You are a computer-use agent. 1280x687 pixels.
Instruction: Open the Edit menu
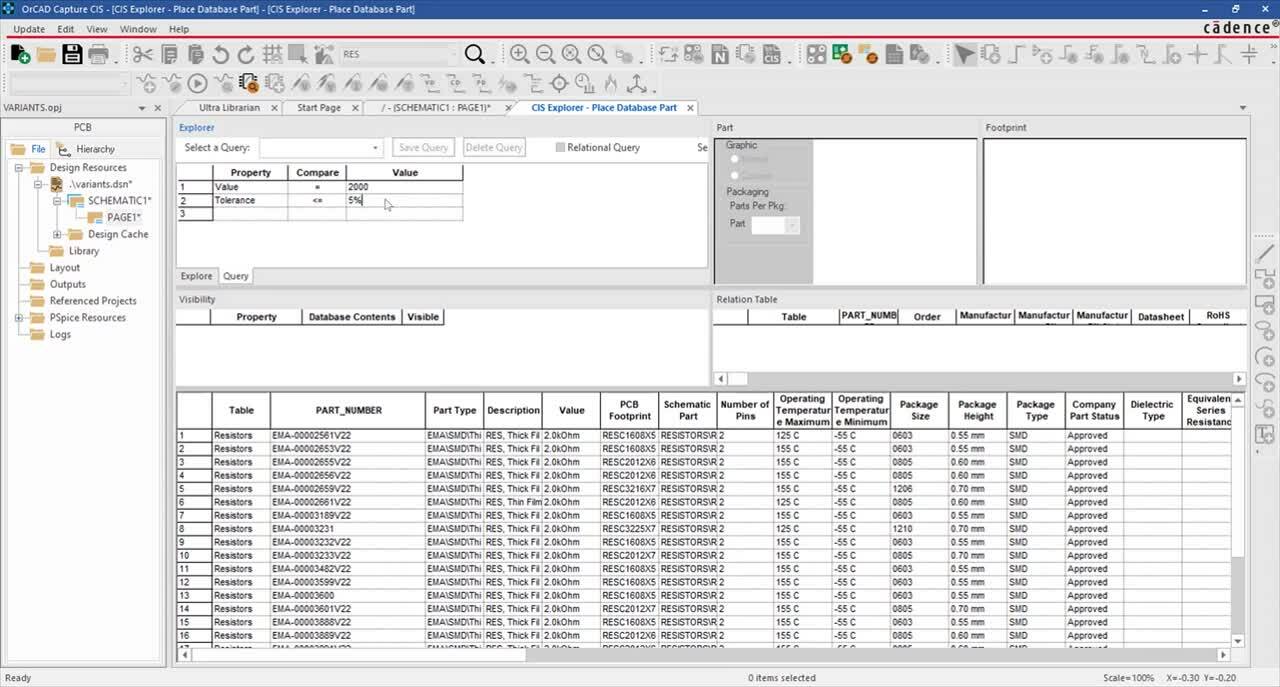click(x=66, y=29)
